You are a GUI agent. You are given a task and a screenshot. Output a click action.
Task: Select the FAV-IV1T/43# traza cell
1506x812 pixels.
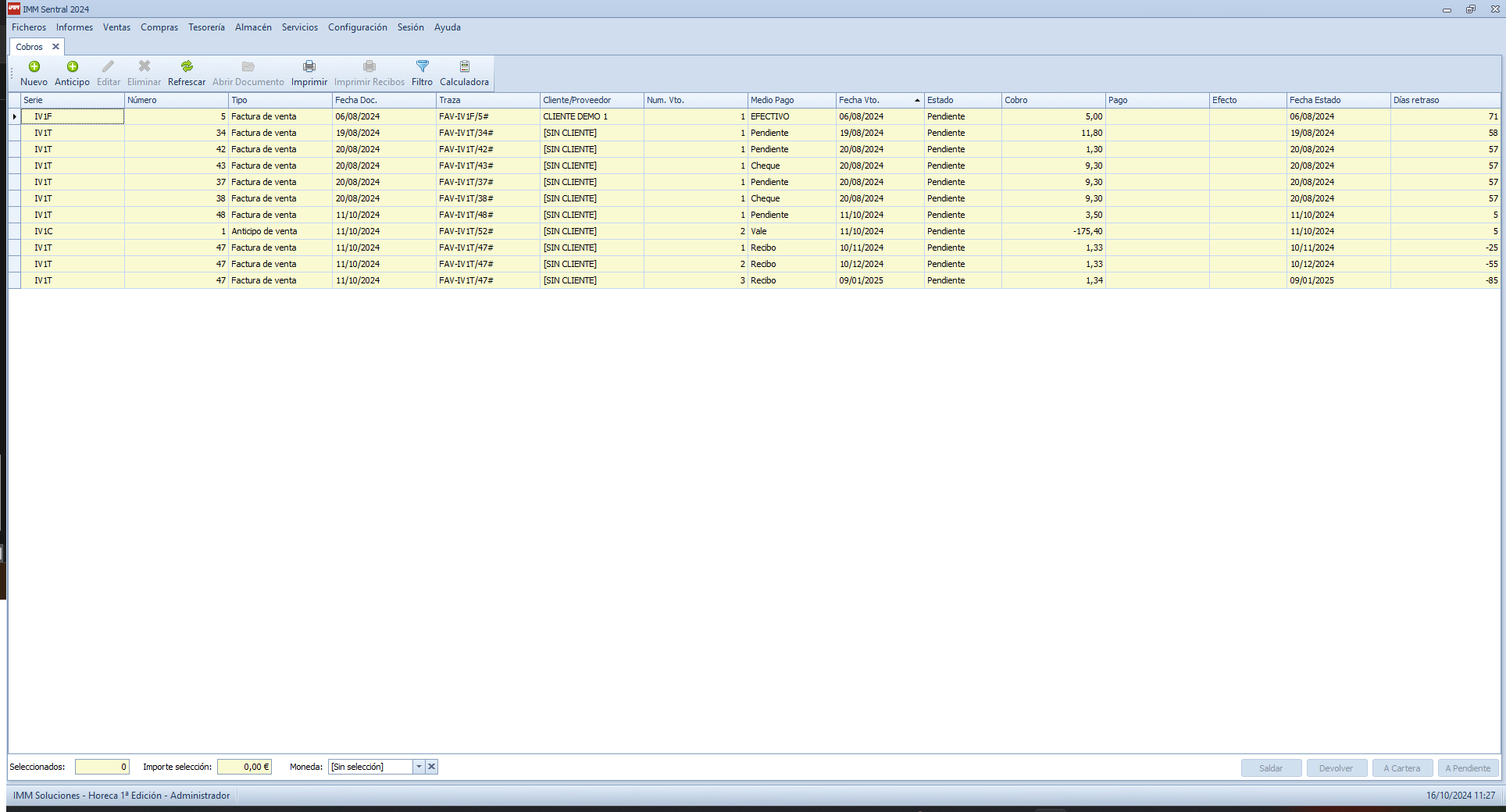pos(487,166)
